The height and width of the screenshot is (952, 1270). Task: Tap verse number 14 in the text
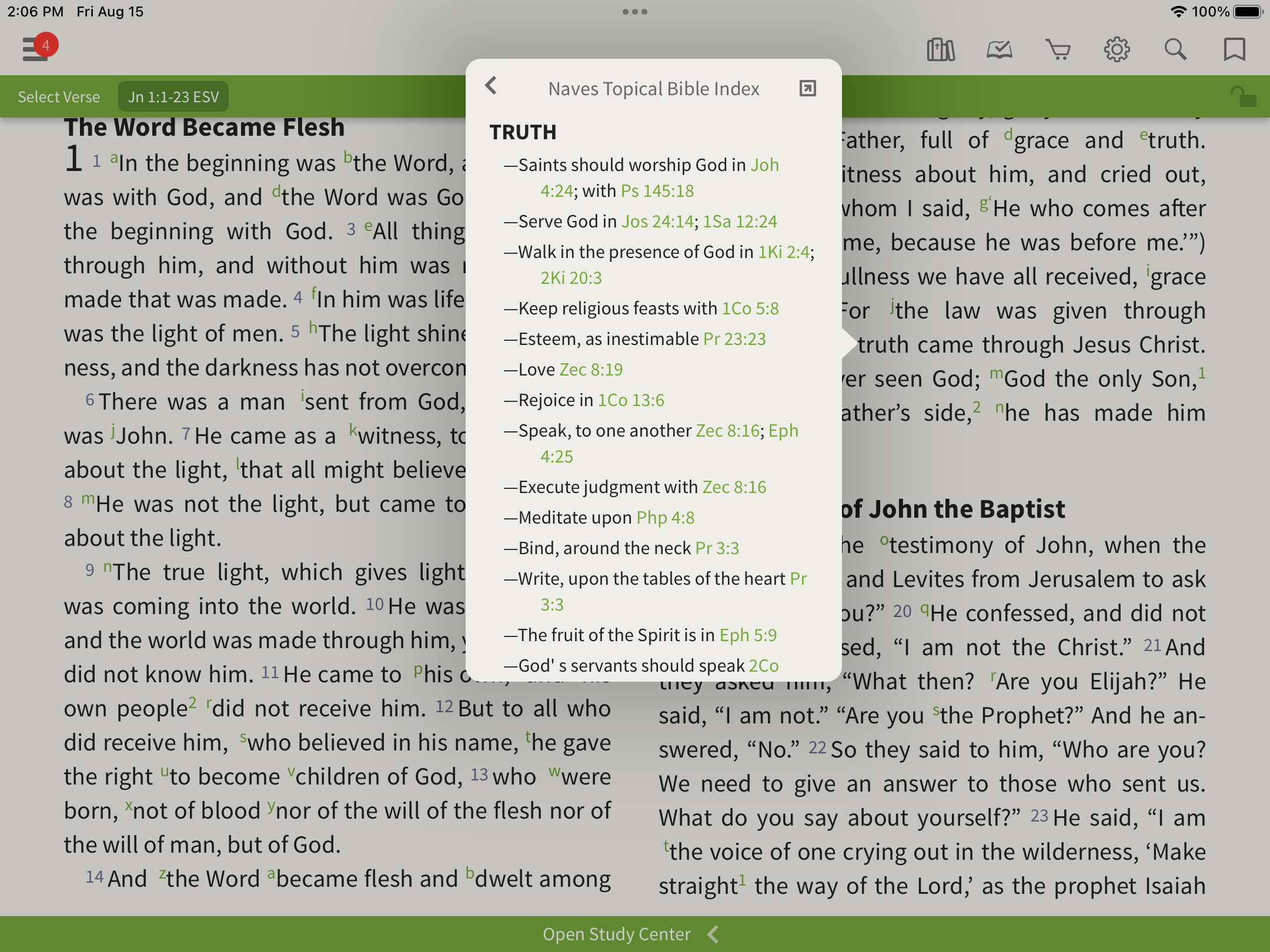[x=95, y=877]
